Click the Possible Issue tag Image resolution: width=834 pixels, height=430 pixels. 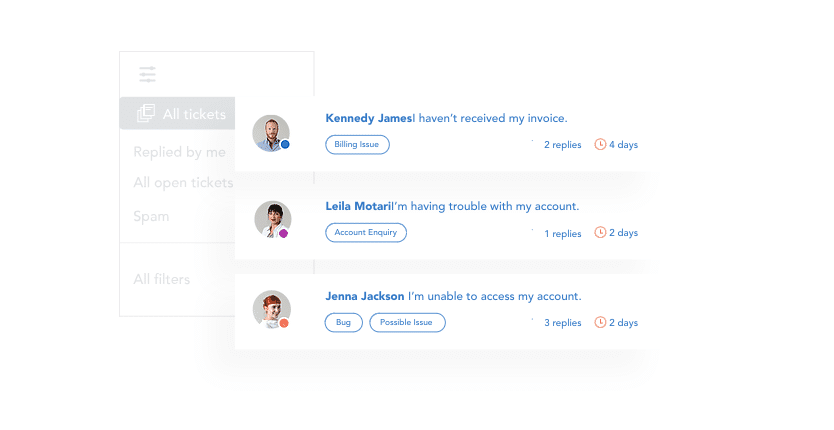point(407,322)
